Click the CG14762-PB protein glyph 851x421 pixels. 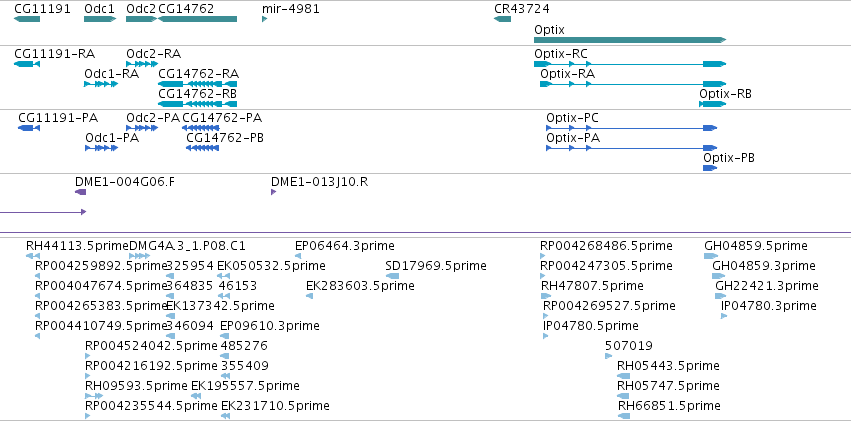coord(202,148)
